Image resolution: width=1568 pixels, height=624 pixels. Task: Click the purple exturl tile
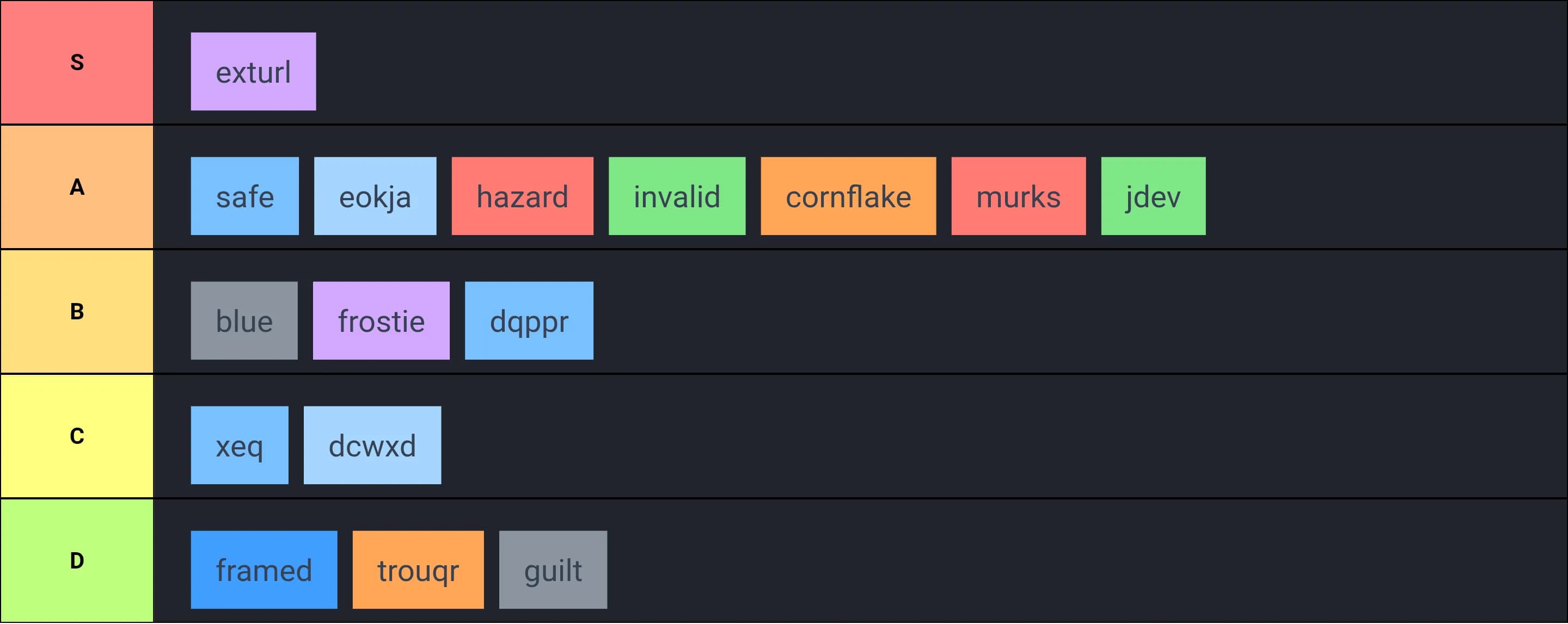(x=253, y=72)
